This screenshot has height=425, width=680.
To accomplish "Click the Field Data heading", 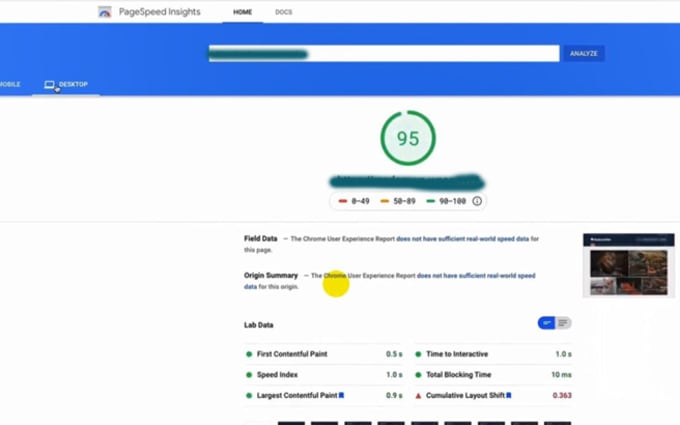I will point(260,239).
